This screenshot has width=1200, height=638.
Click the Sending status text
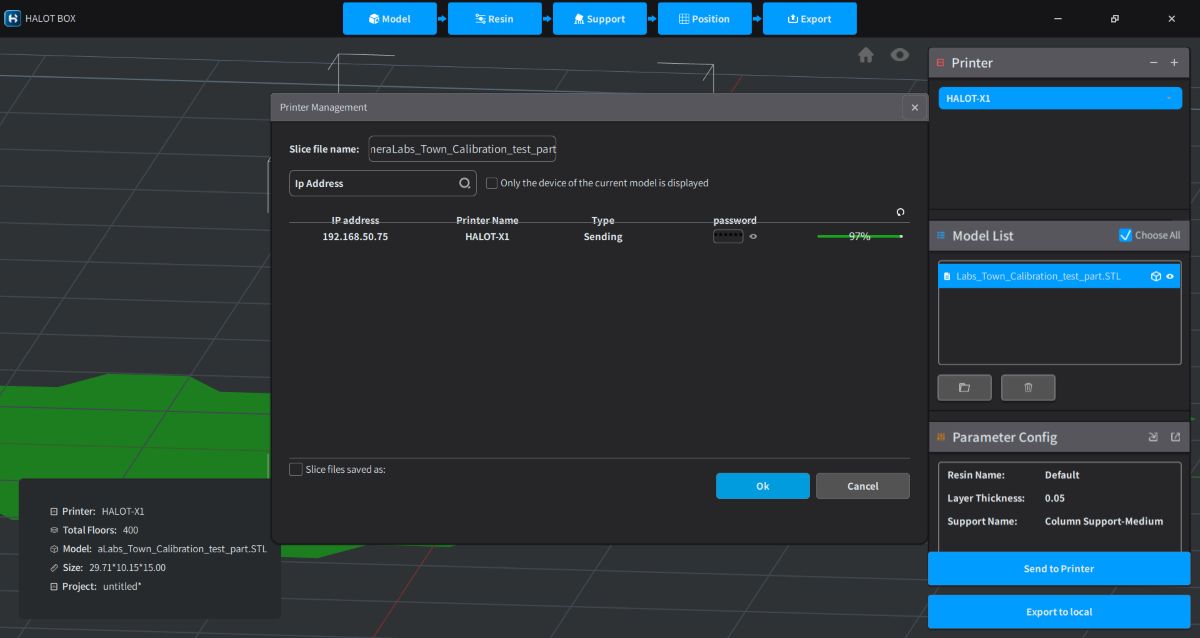coord(603,237)
